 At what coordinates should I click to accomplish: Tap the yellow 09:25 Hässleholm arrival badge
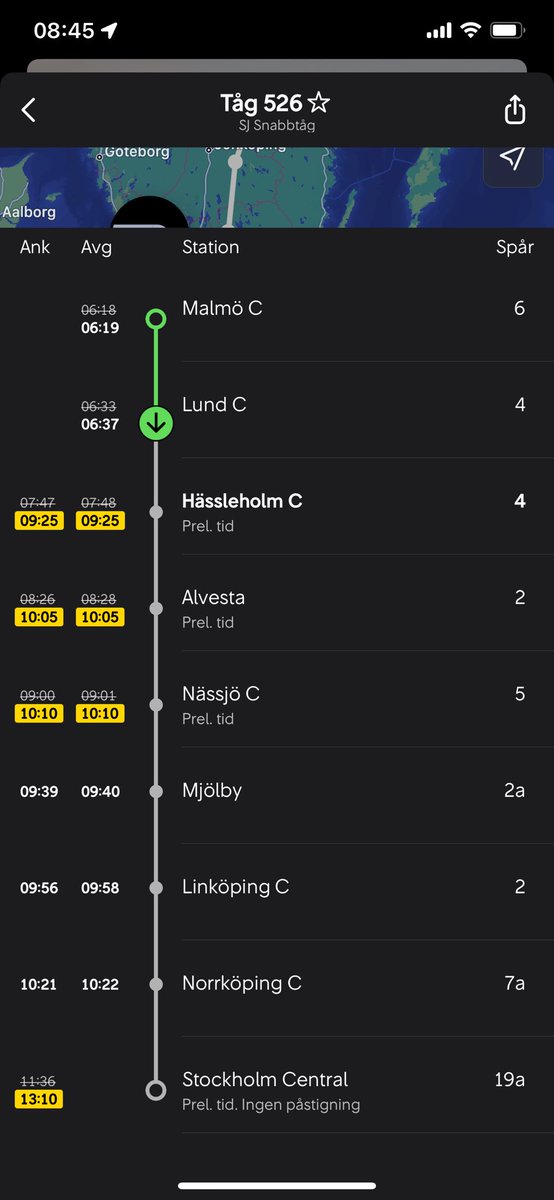(x=38, y=521)
